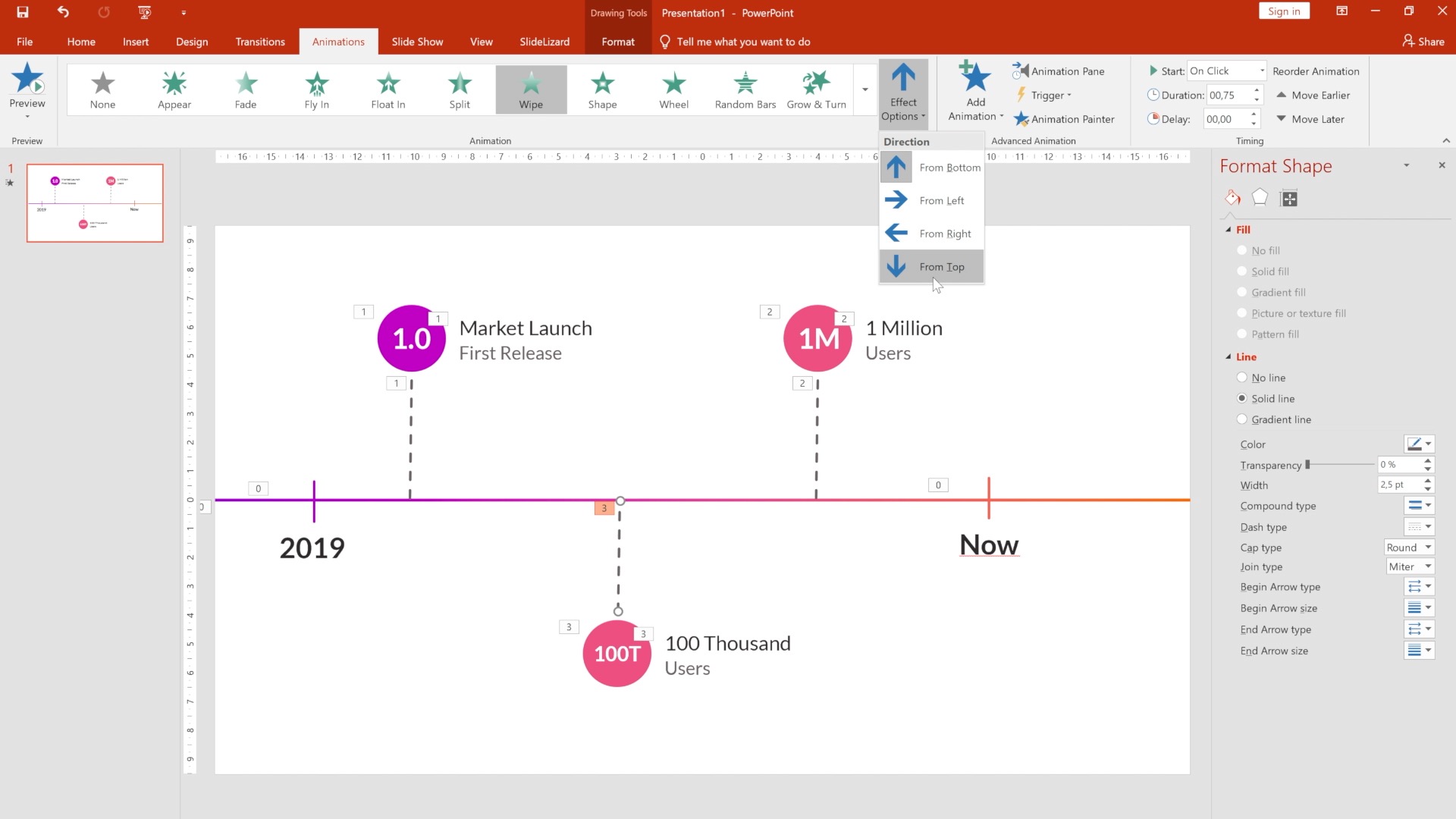Select No fill radio button
The image size is (1456, 819).
point(1241,250)
